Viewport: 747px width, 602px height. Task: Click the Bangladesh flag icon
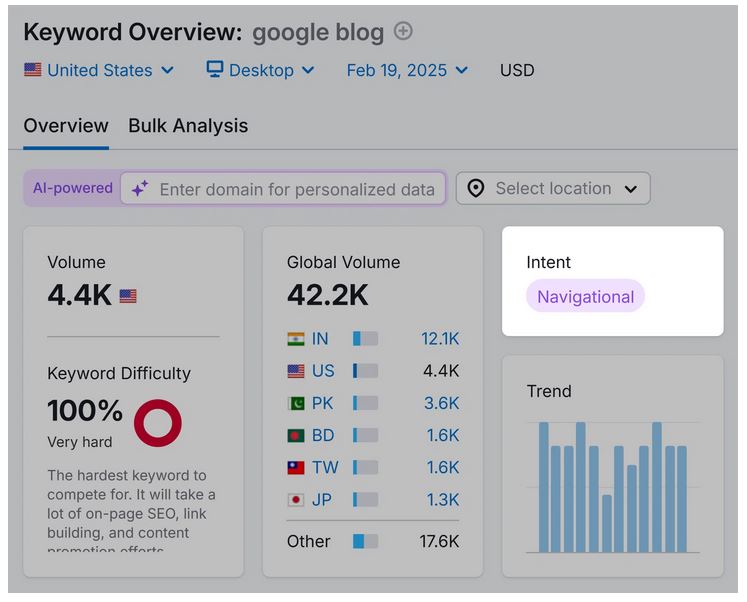pos(296,436)
